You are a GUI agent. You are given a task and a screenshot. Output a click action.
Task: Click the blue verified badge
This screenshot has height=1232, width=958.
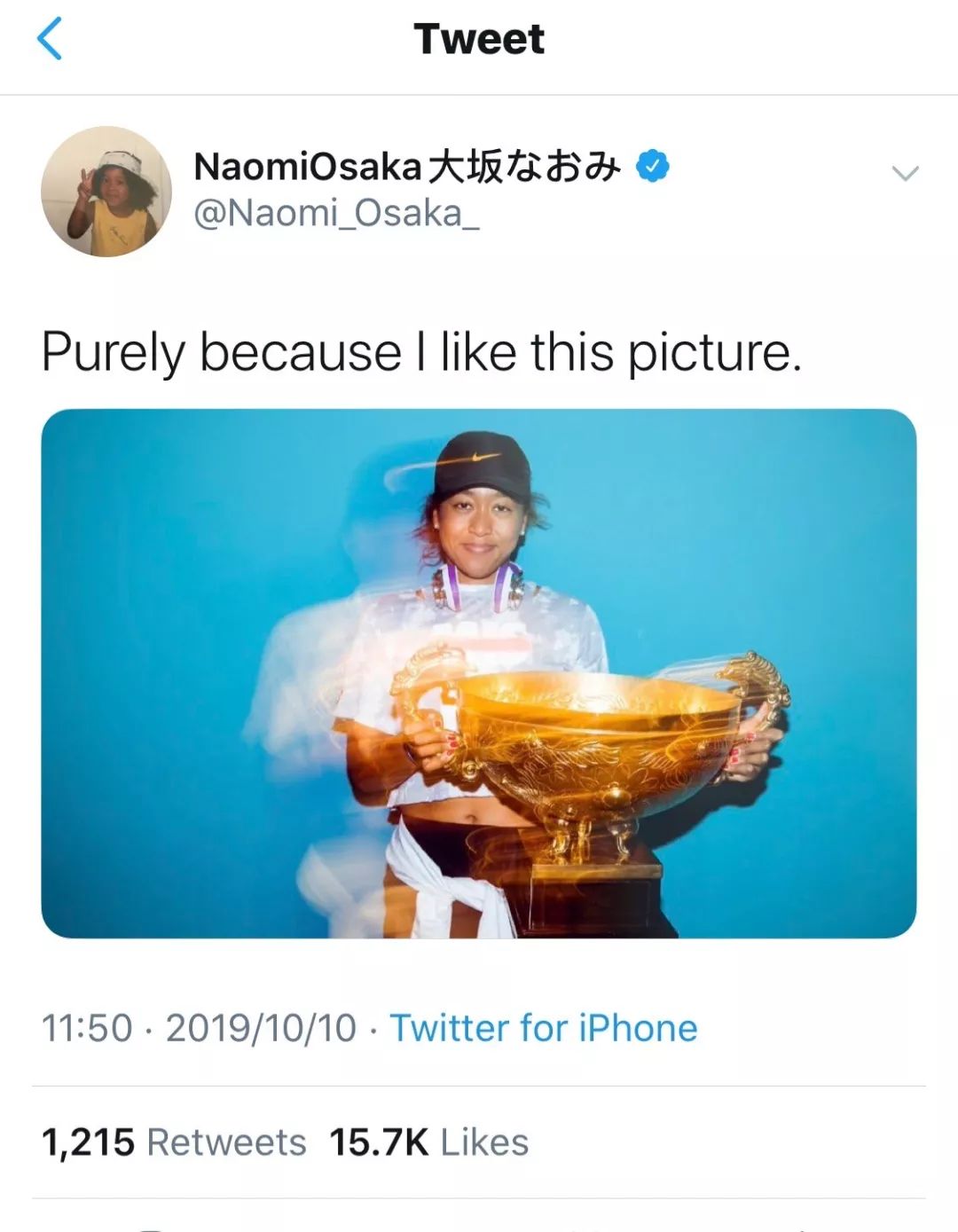(653, 166)
